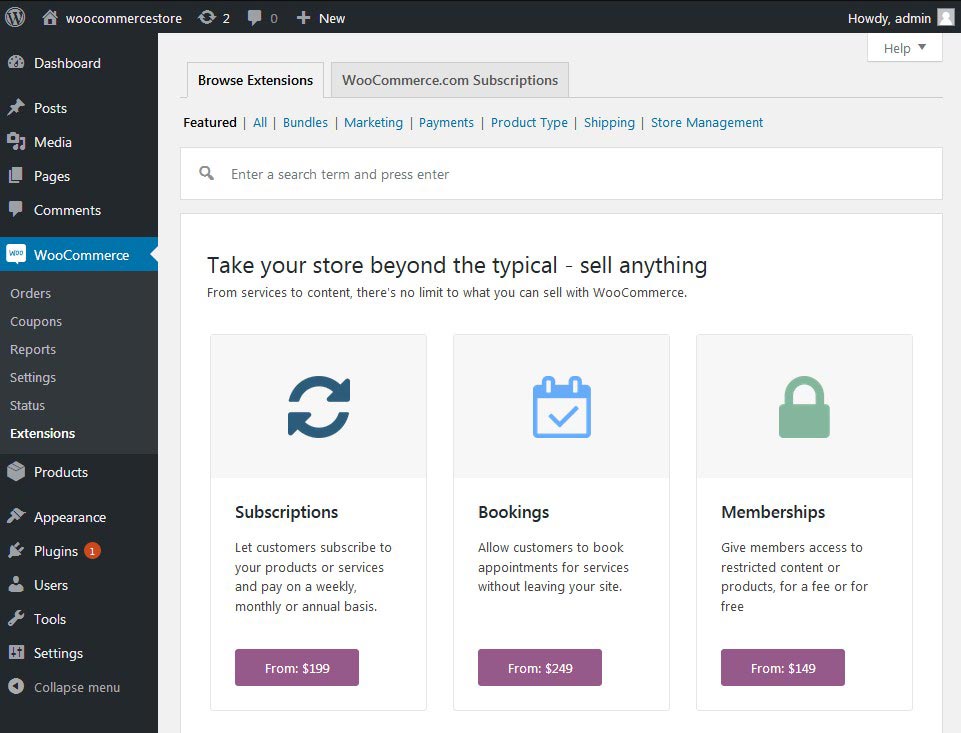Click the Bookings calendar icon
This screenshot has height=733, width=961.
tap(561, 405)
